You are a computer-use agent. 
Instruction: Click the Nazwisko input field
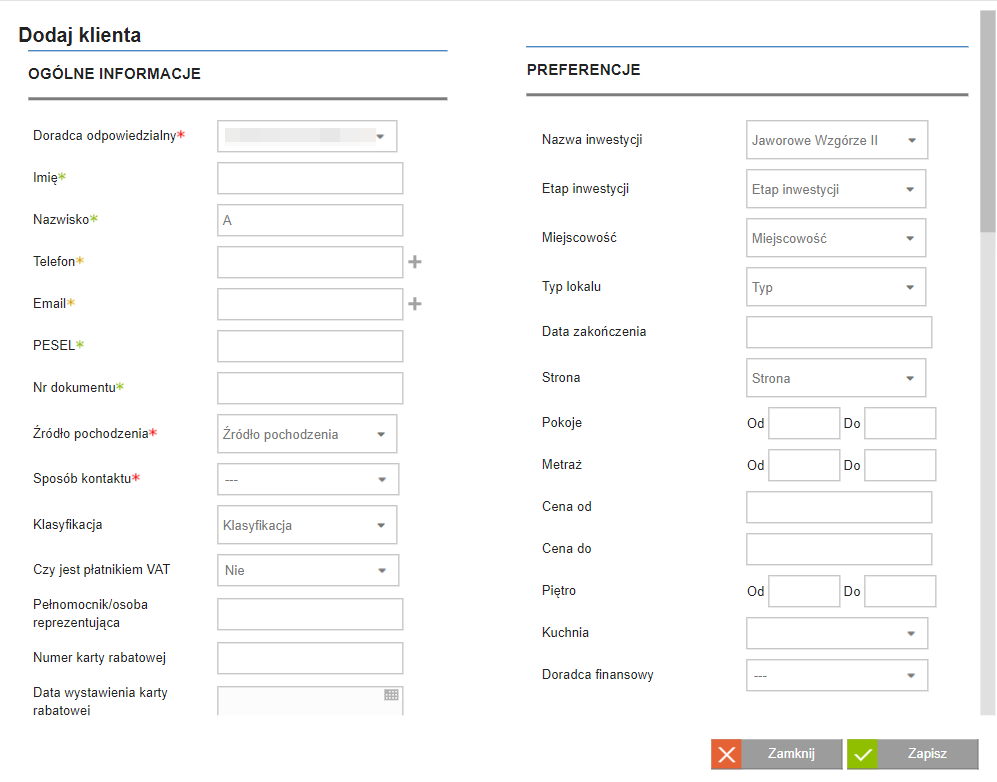click(310, 220)
